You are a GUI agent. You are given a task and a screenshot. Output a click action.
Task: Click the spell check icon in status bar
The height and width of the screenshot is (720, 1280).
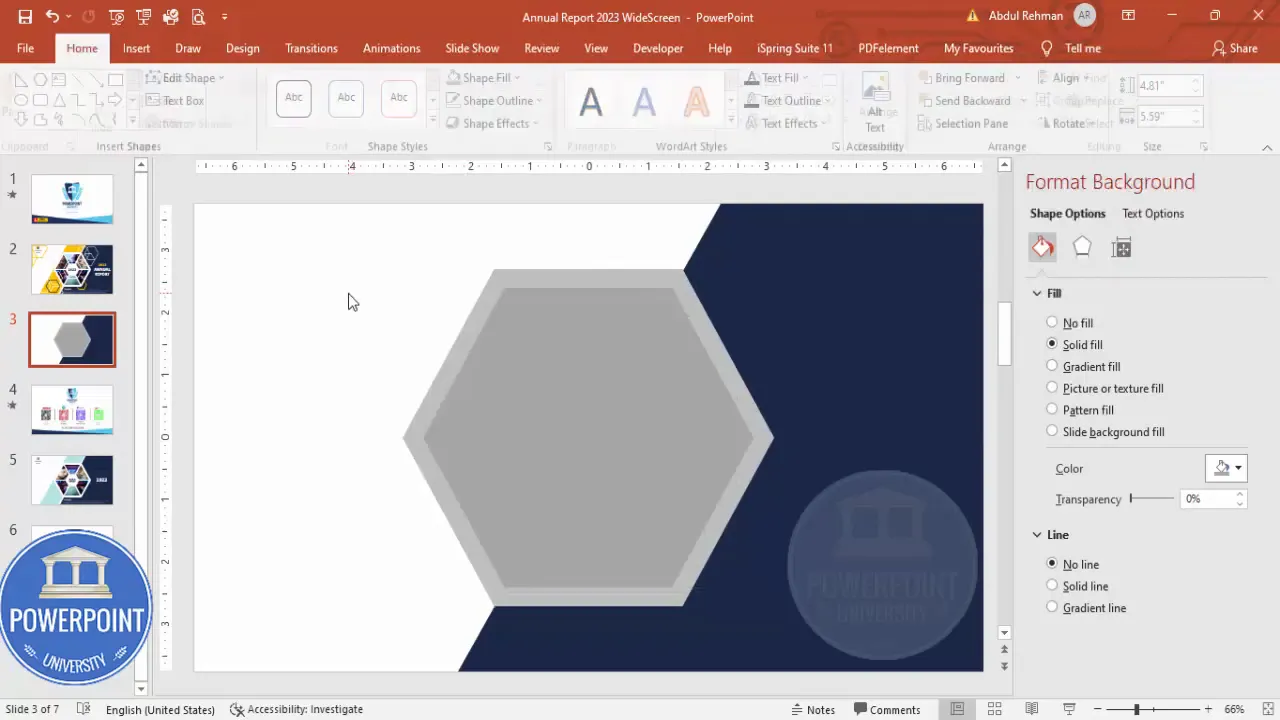[84, 709]
